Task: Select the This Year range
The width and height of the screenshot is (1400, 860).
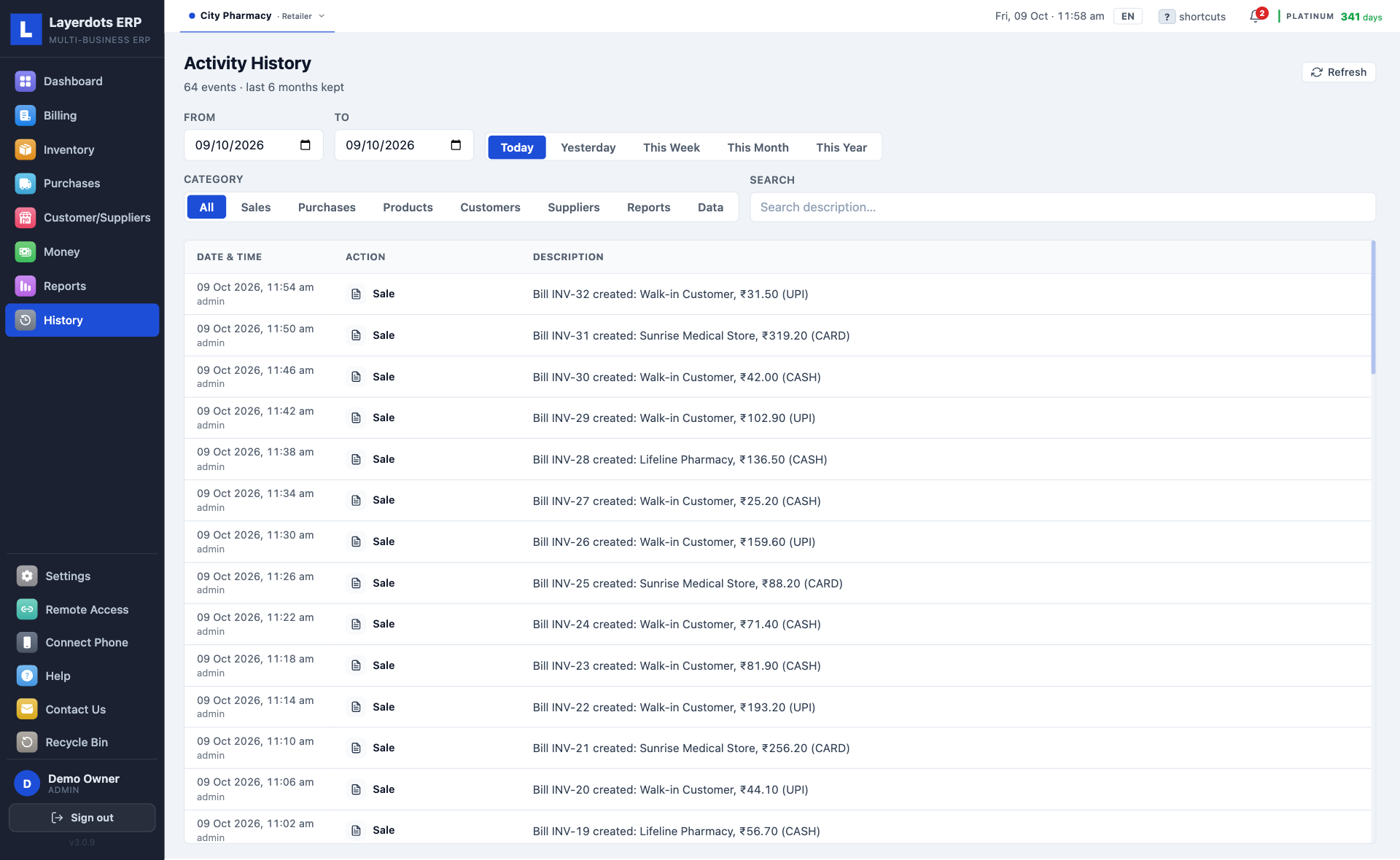Action: point(841,147)
